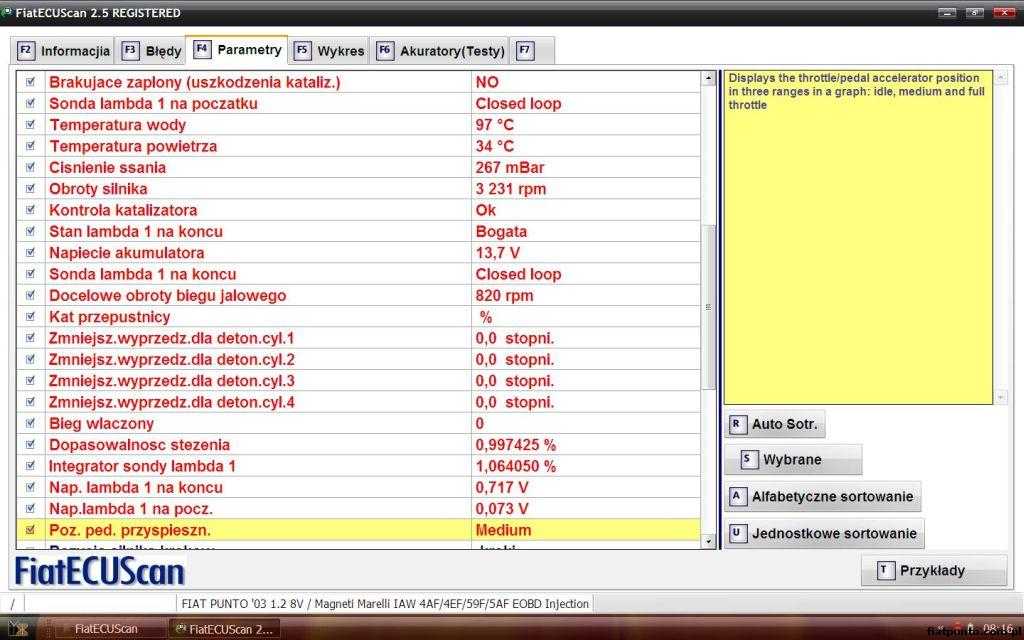Toggle Docelowe obroty biegu jalowego checkbox
The image size is (1024, 640).
click(30, 295)
